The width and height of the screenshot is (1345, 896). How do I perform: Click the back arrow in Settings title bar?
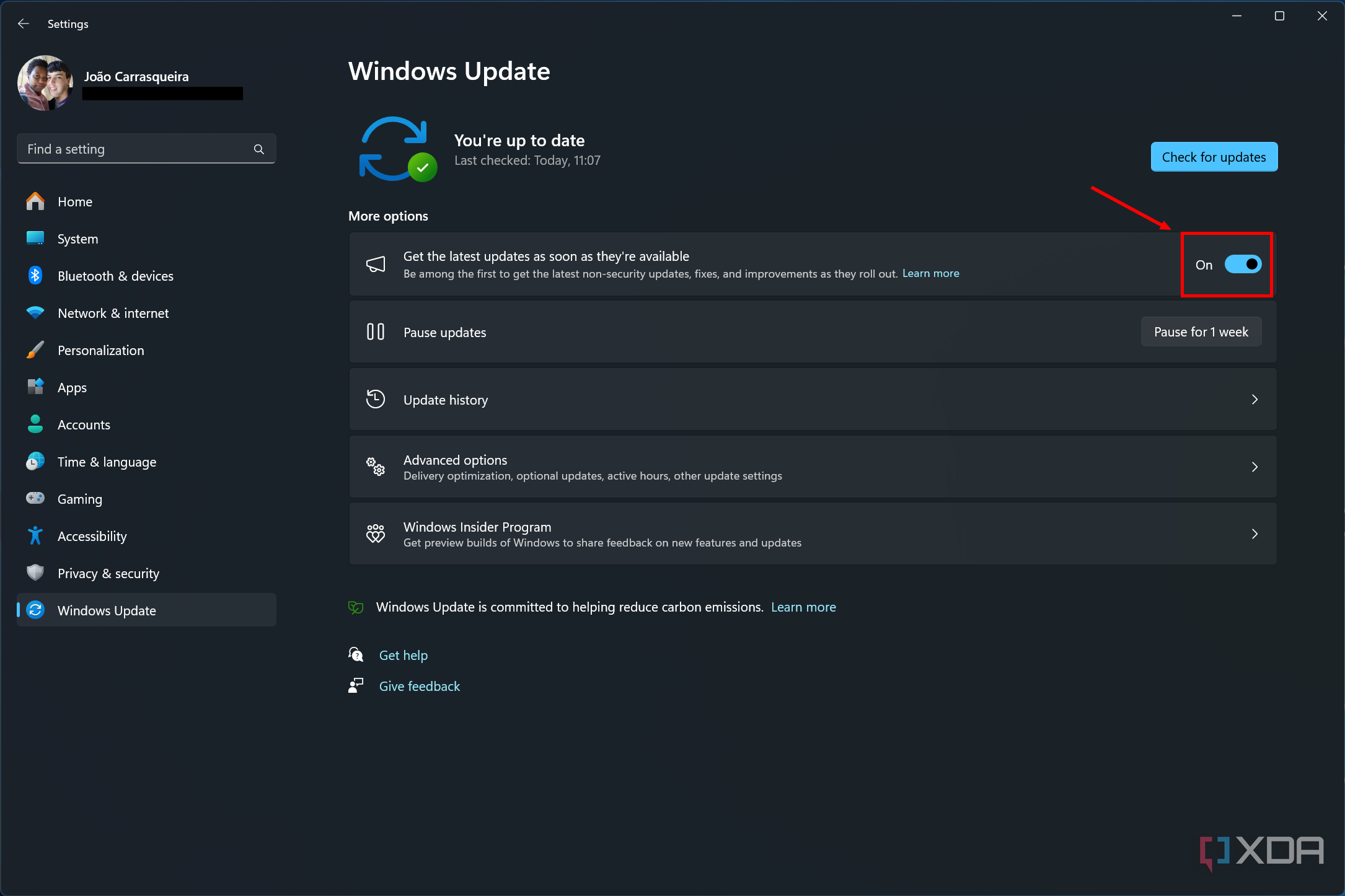tap(23, 24)
